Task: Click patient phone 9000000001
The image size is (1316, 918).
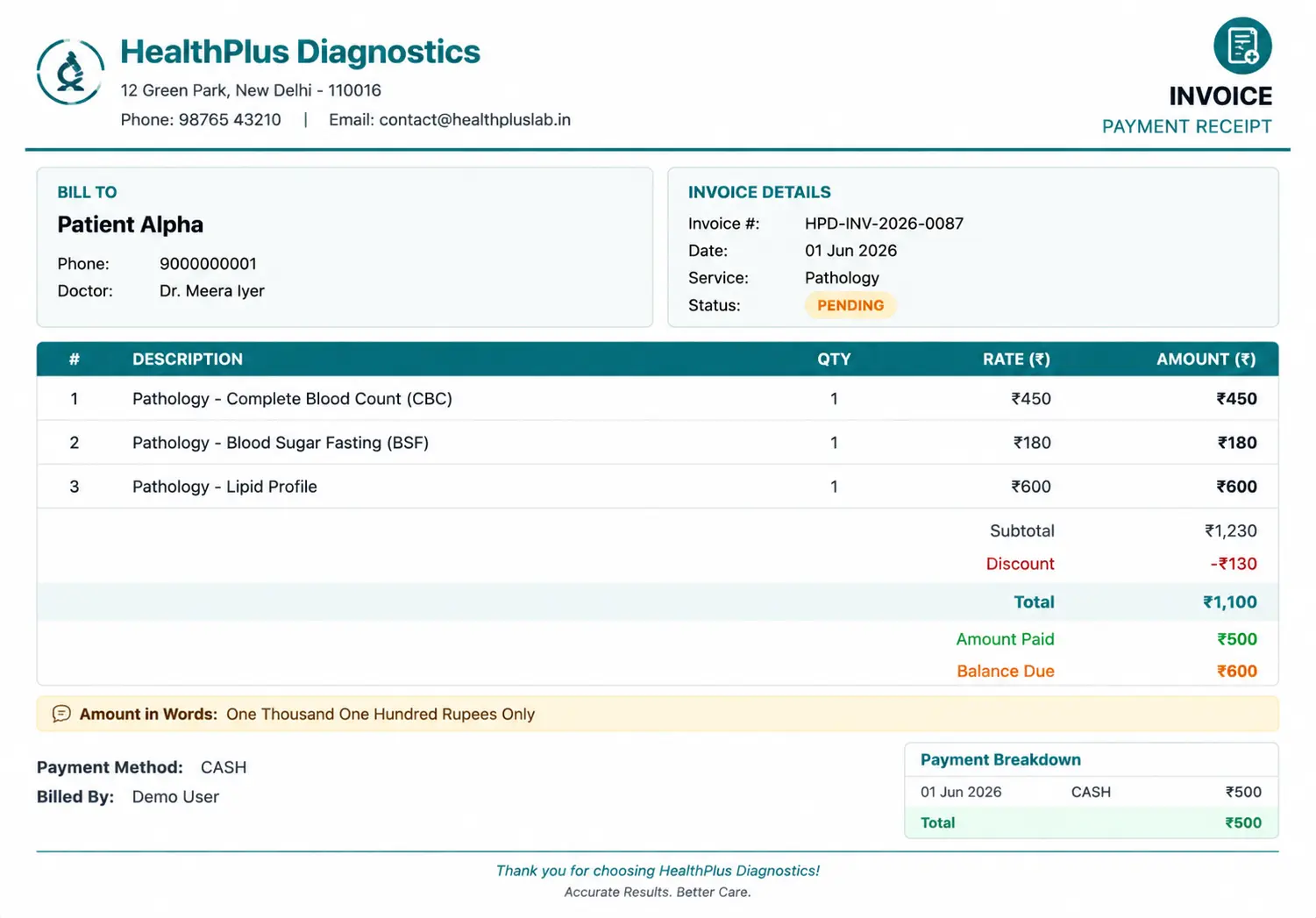Action: (x=208, y=264)
